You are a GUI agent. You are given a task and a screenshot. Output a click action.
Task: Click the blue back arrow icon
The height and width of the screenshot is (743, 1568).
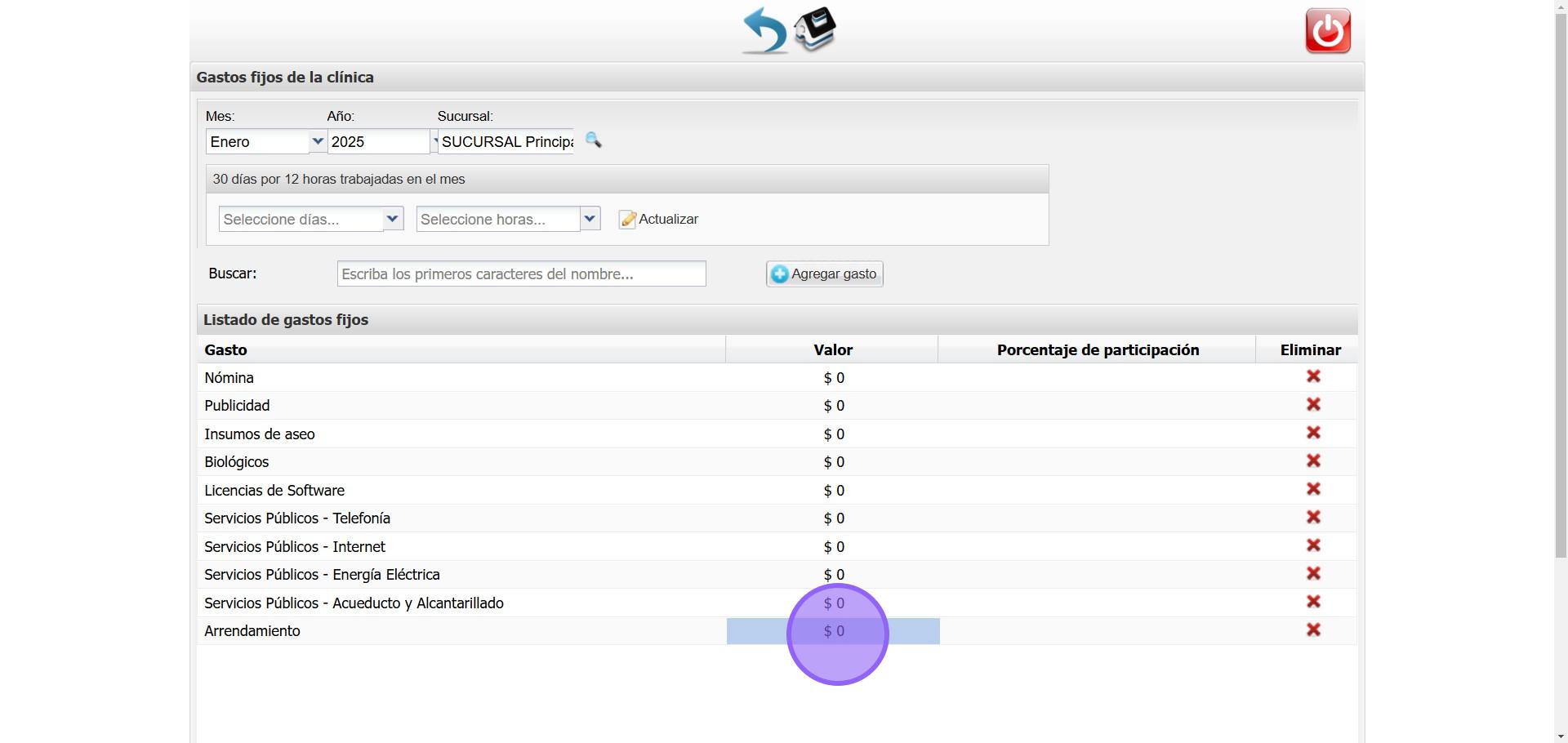[764, 31]
